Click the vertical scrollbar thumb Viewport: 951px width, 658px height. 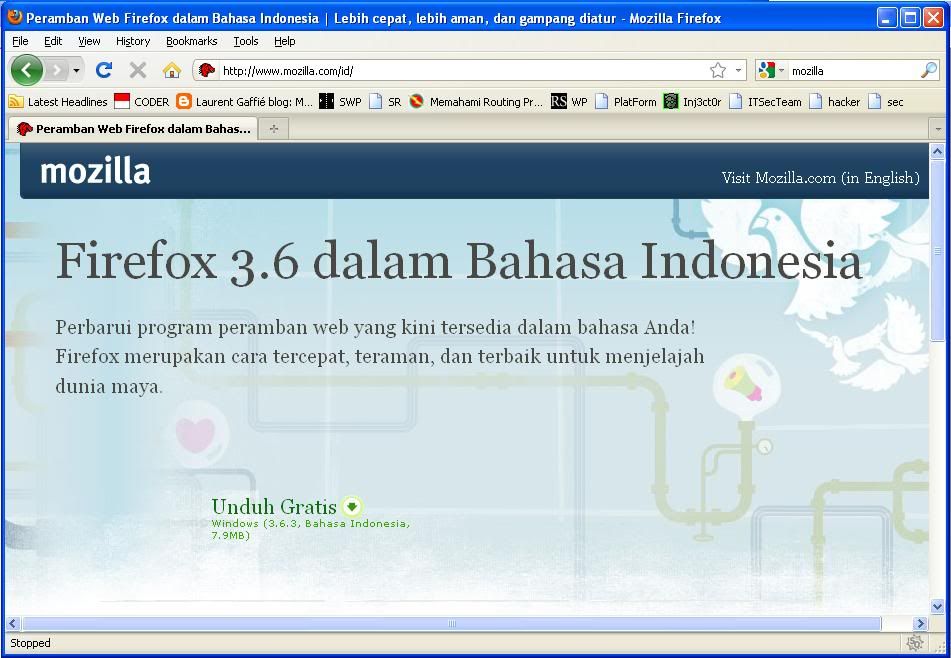(937, 250)
